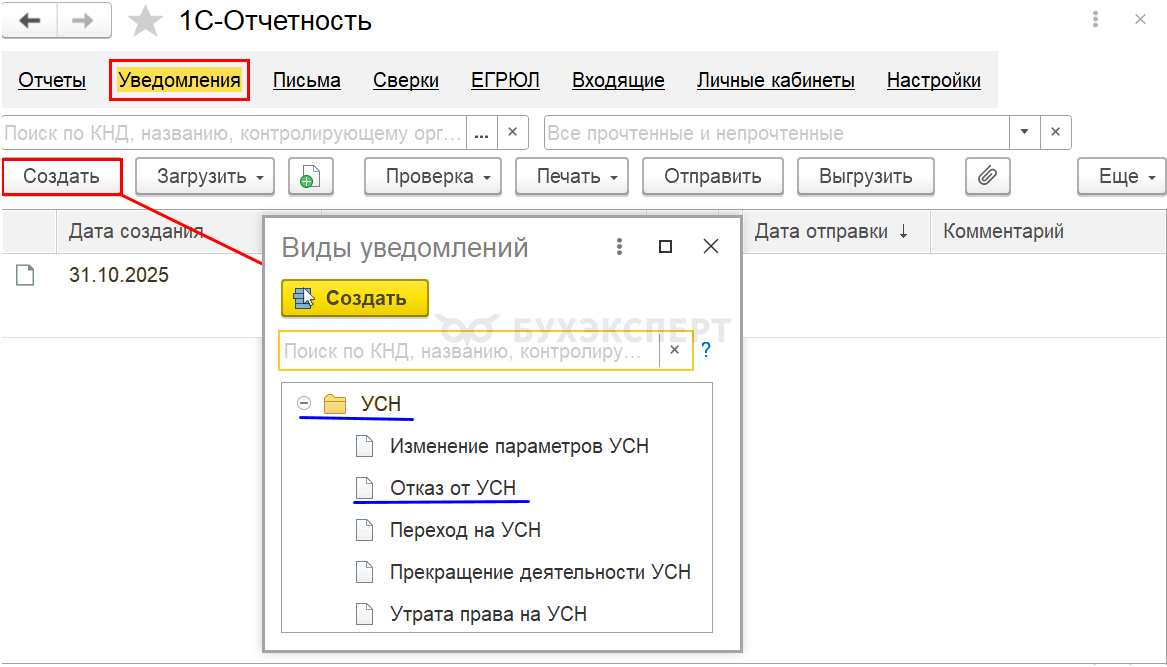
Task: Open the Все прочтенные и непрочтенные dropdown
Action: point(1025,133)
